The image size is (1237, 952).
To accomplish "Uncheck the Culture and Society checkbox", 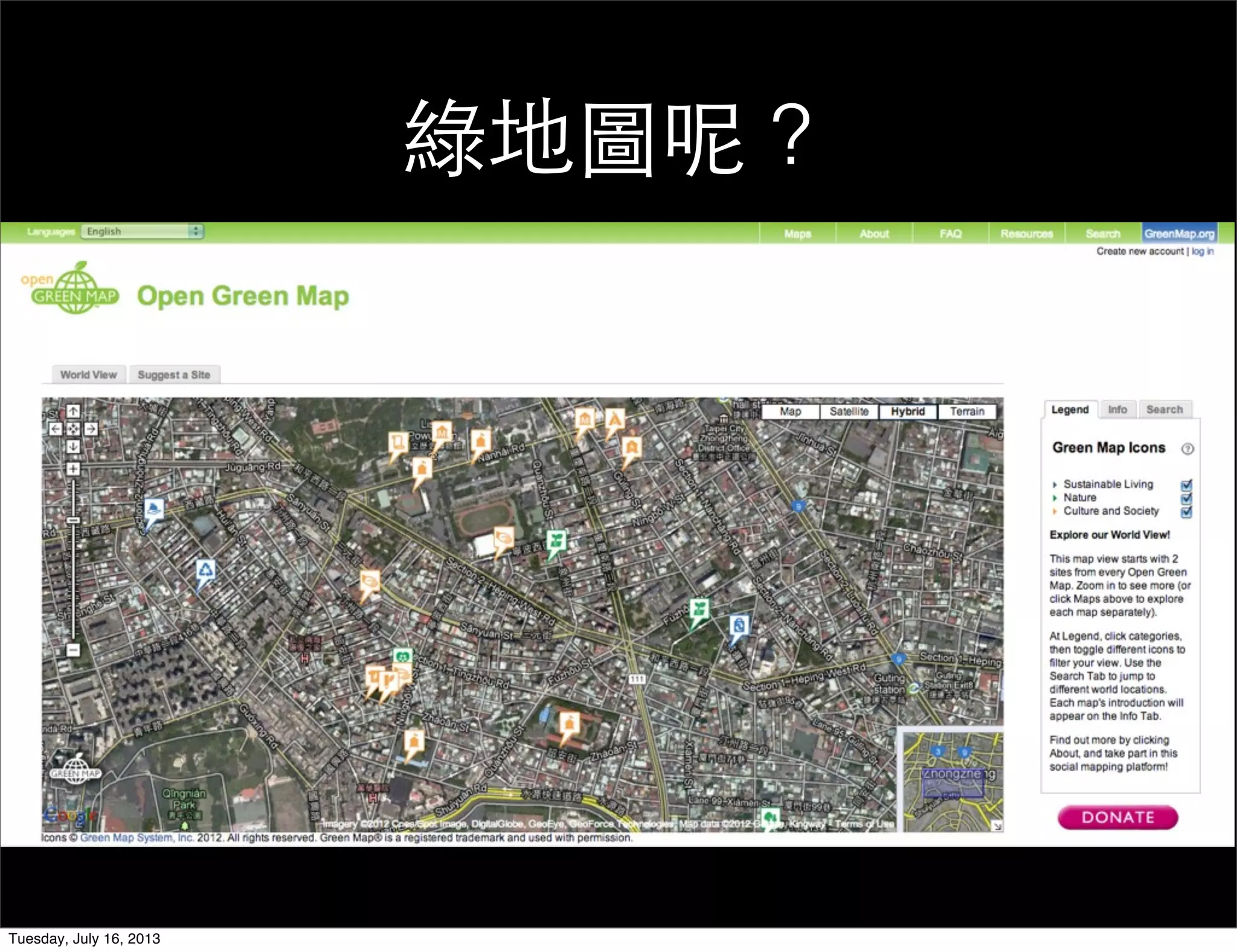I will 1186,512.
